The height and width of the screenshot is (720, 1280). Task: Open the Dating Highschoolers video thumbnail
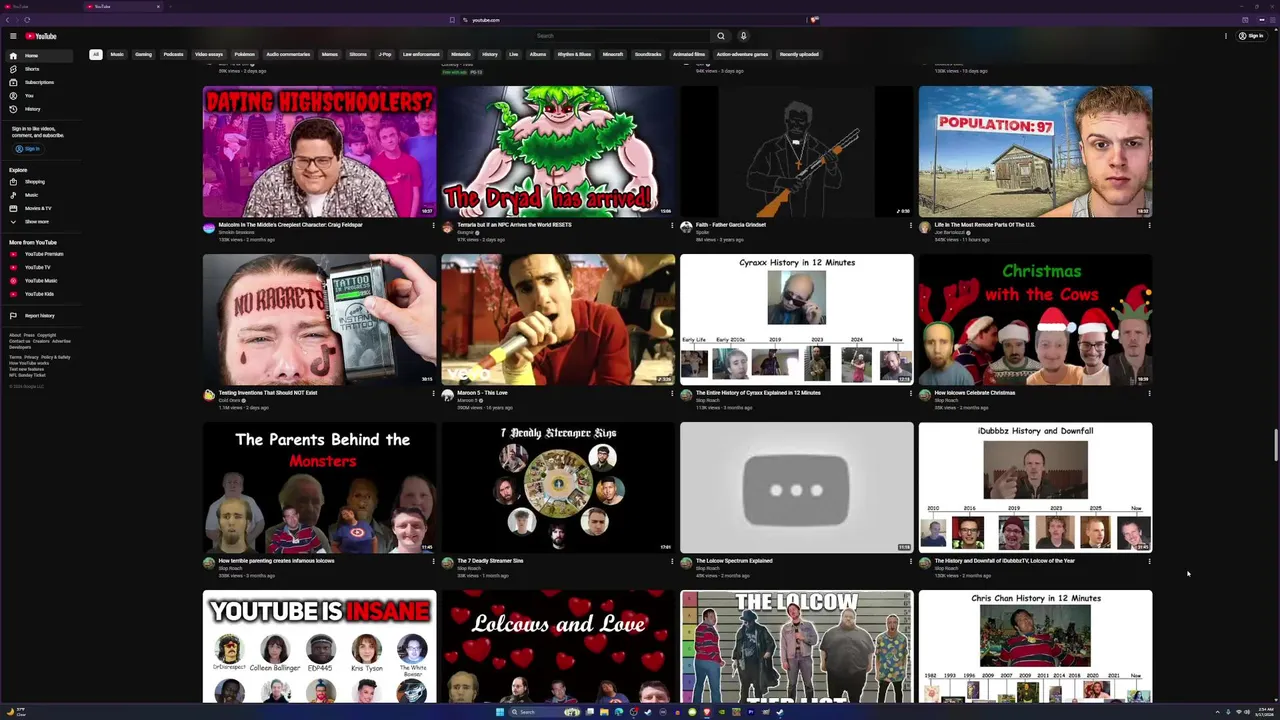pyautogui.click(x=319, y=152)
